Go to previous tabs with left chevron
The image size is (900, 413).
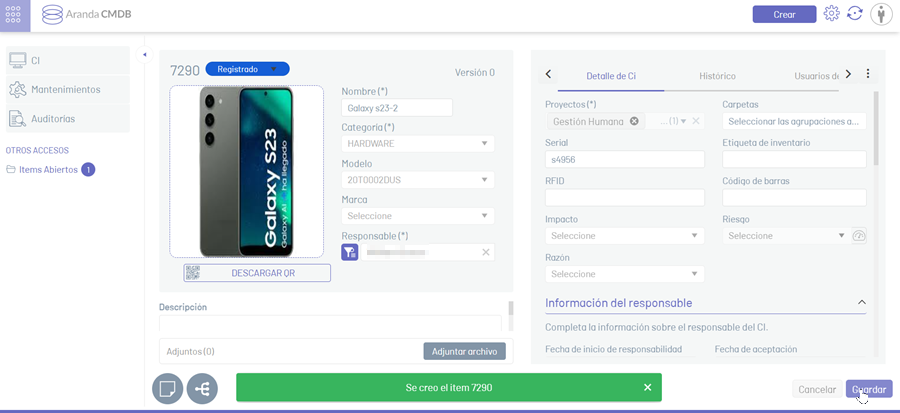click(x=548, y=74)
